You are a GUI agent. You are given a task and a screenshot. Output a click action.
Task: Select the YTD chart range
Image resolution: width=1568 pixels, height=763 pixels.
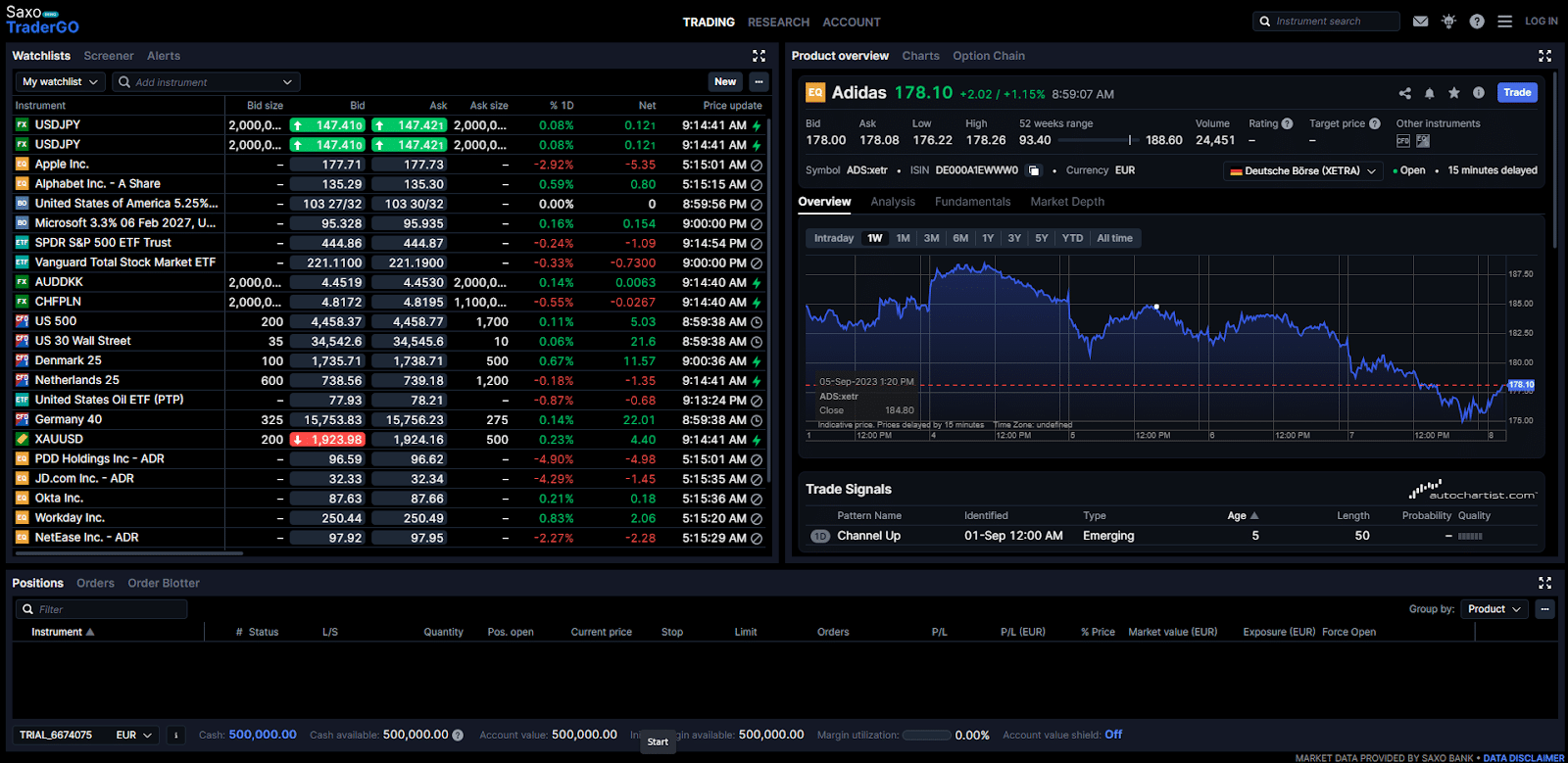(1073, 238)
